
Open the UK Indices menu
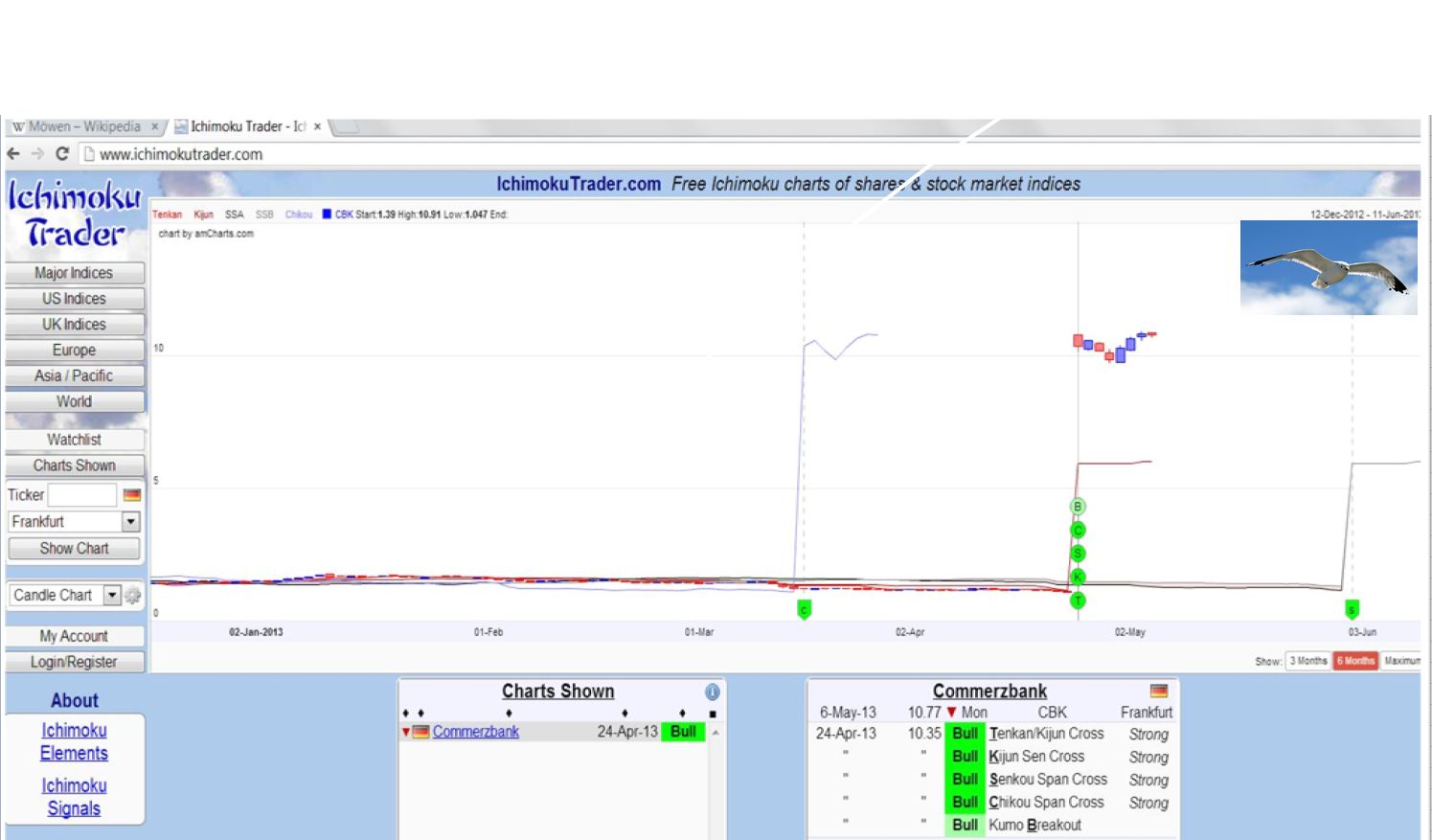[75, 325]
